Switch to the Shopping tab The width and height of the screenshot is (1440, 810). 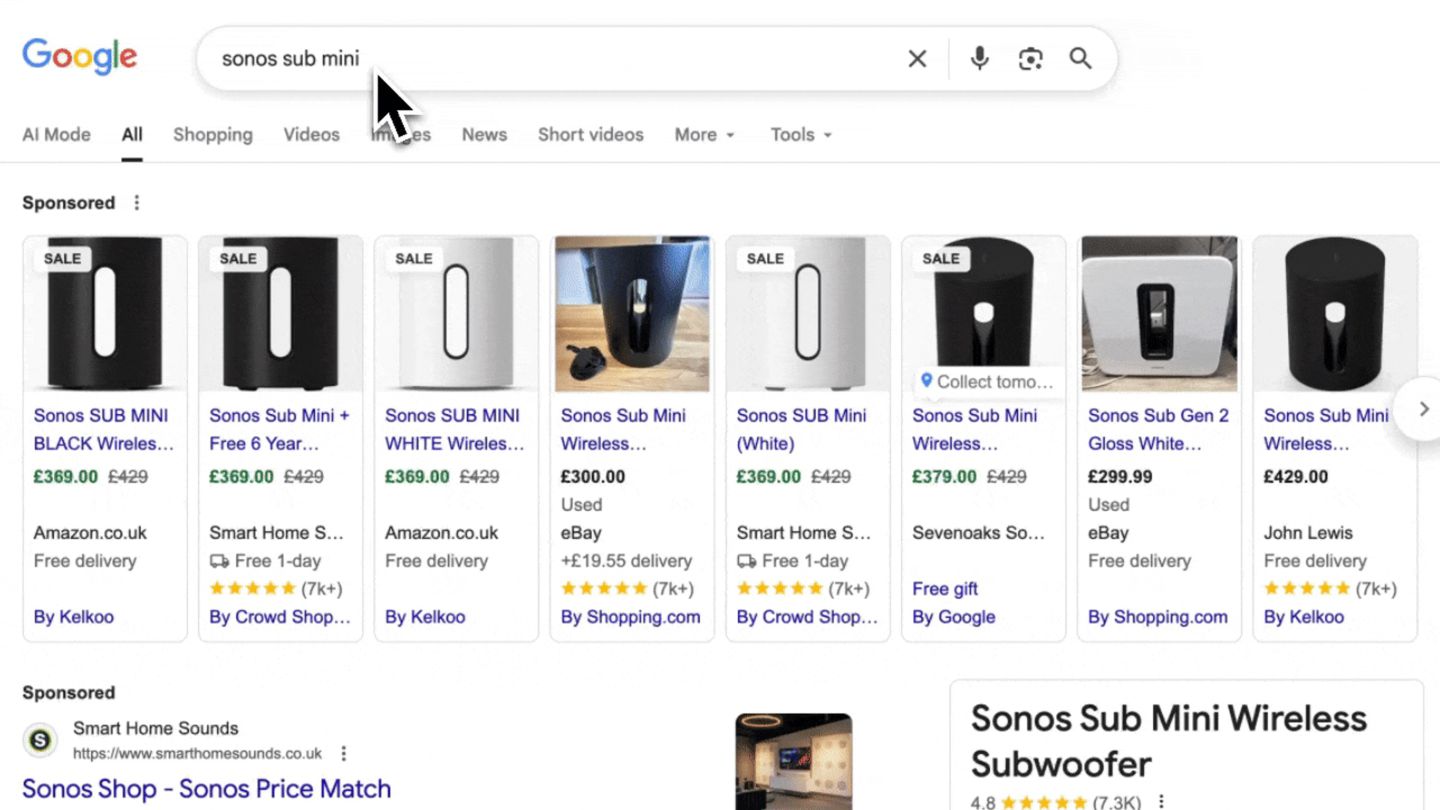213,135
